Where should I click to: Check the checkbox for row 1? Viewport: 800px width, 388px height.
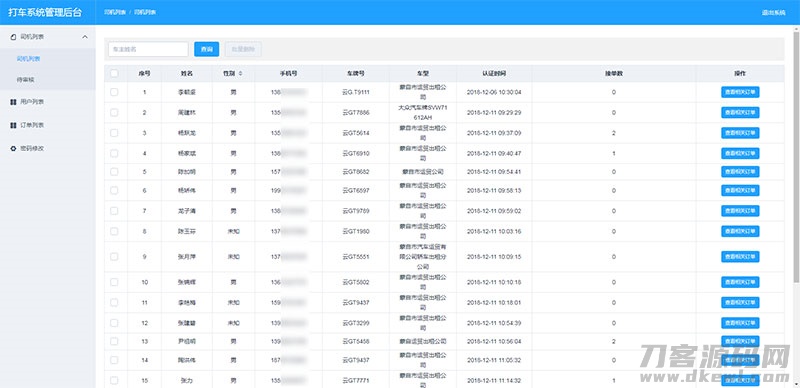114,92
